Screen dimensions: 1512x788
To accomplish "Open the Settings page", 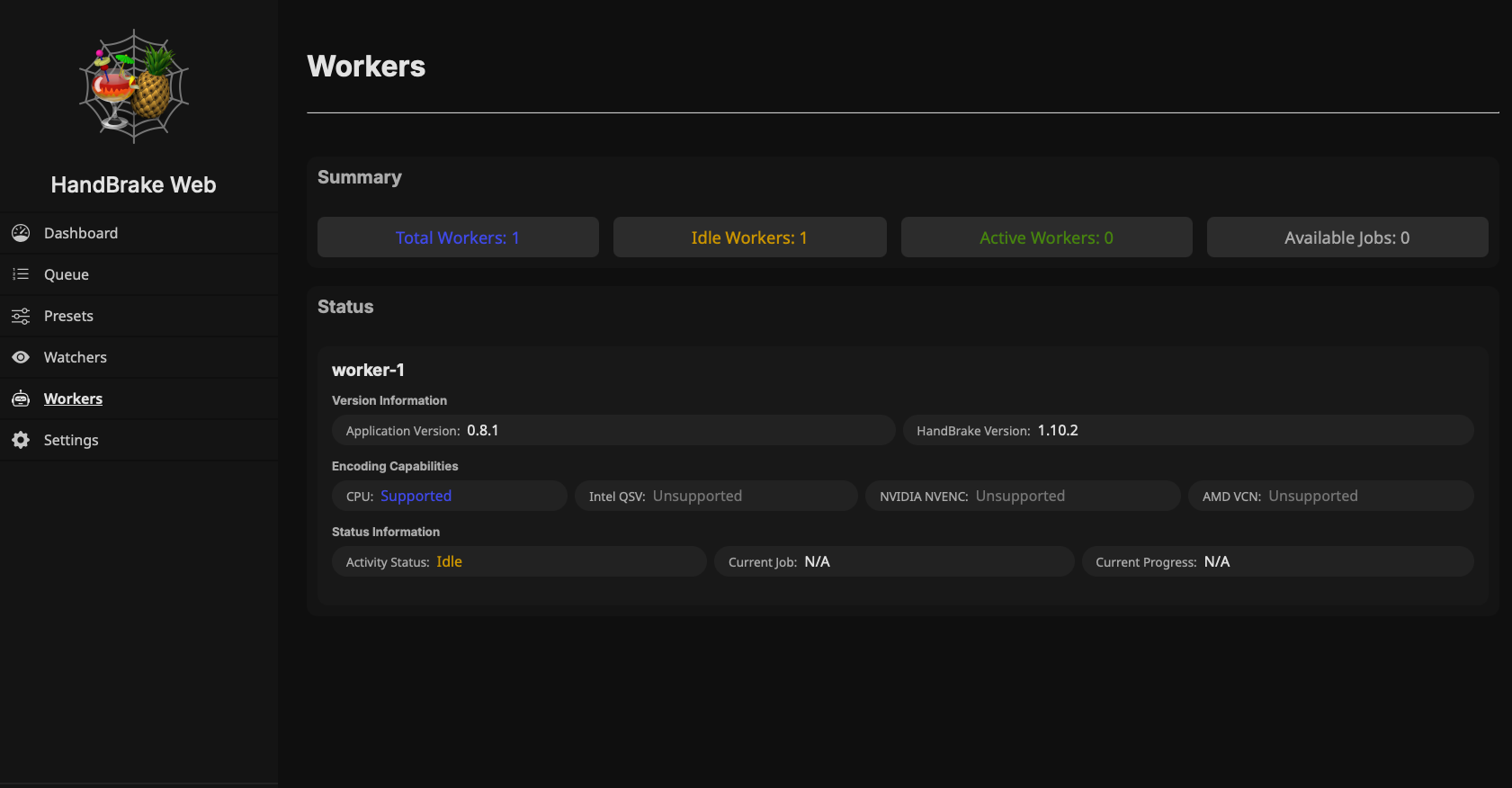I will point(71,440).
